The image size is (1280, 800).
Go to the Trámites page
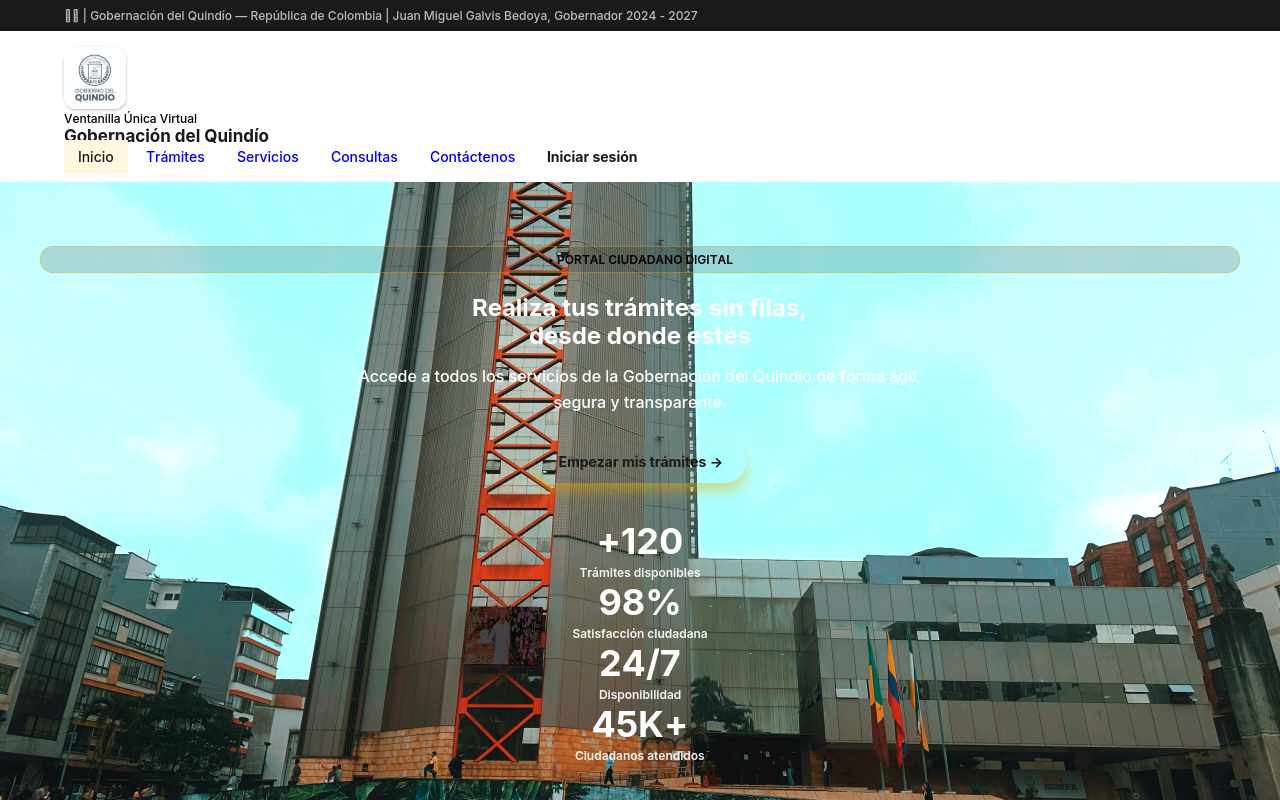[175, 157]
